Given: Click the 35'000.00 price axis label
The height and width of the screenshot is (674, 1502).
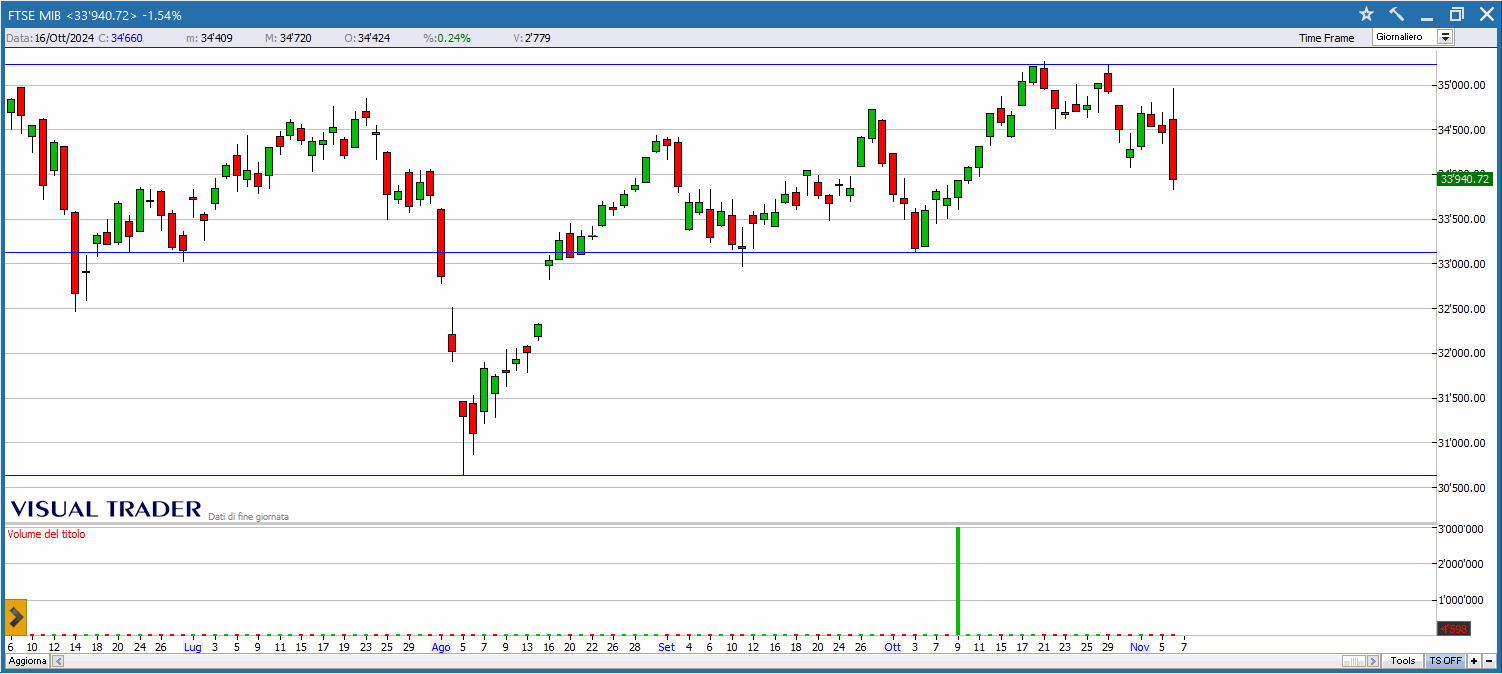Looking at the screenshot, I should [x=1464, y=86].
